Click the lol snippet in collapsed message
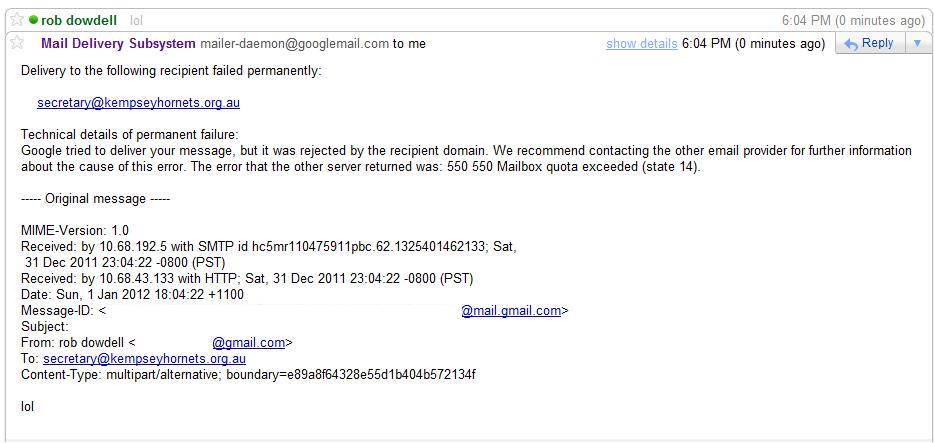This screenshot has width=934, height=443. coord(137,20)
